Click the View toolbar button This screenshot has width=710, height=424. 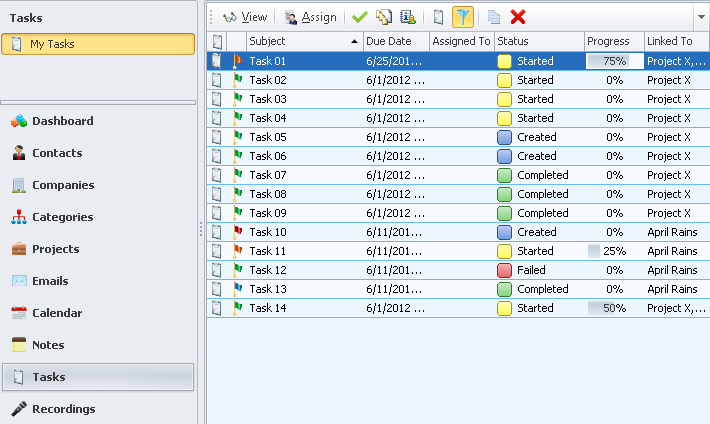click(x=245, y=17)
